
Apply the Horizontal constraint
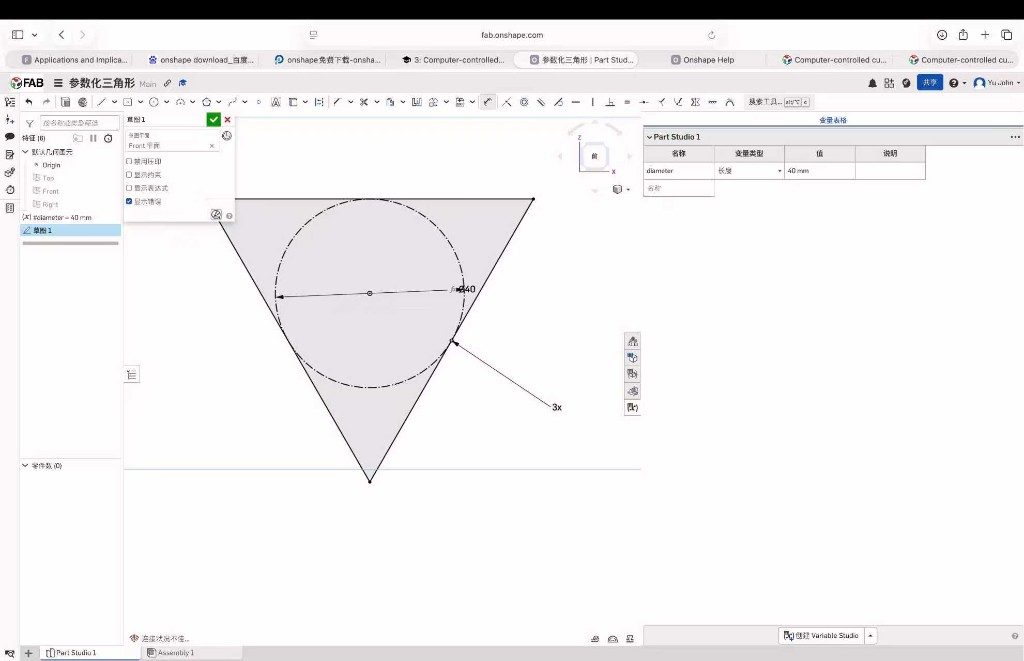click(x=575, y=102)
